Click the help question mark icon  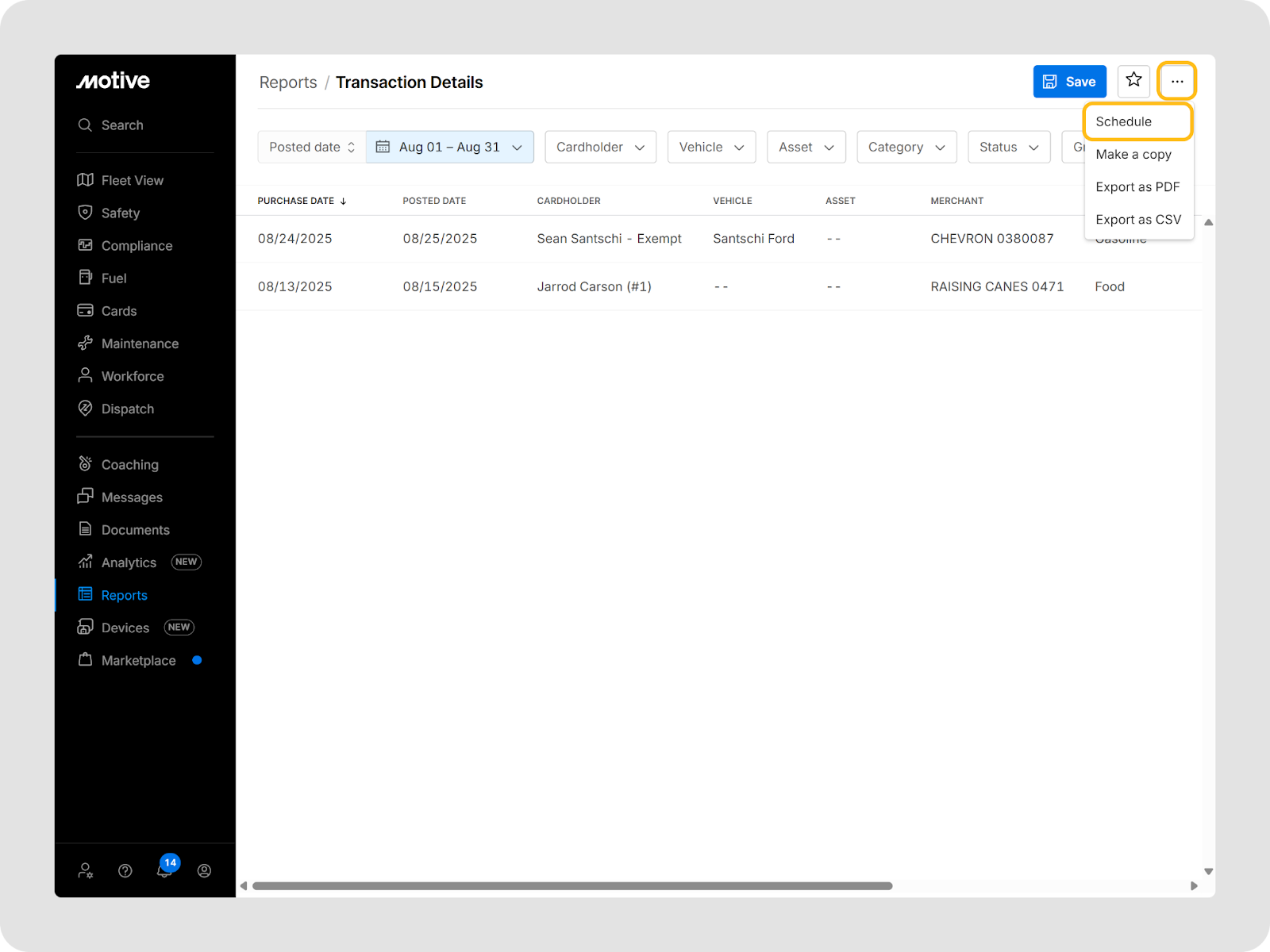pos(125,870)
